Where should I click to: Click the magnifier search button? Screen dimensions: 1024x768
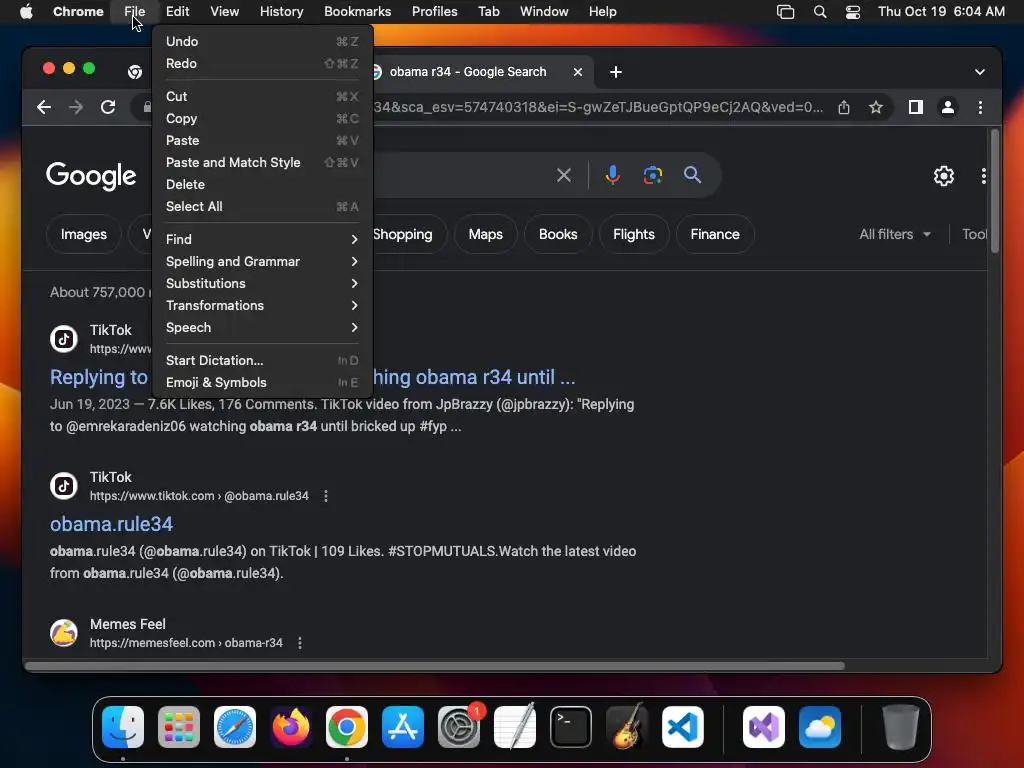pos(692,175)
